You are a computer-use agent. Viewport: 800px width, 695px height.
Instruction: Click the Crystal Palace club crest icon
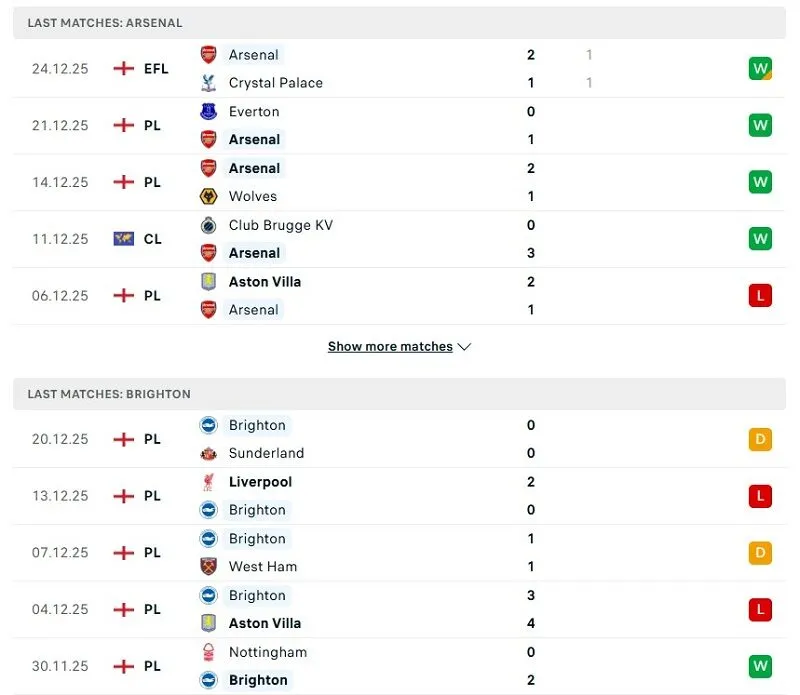tap(208, 83)
